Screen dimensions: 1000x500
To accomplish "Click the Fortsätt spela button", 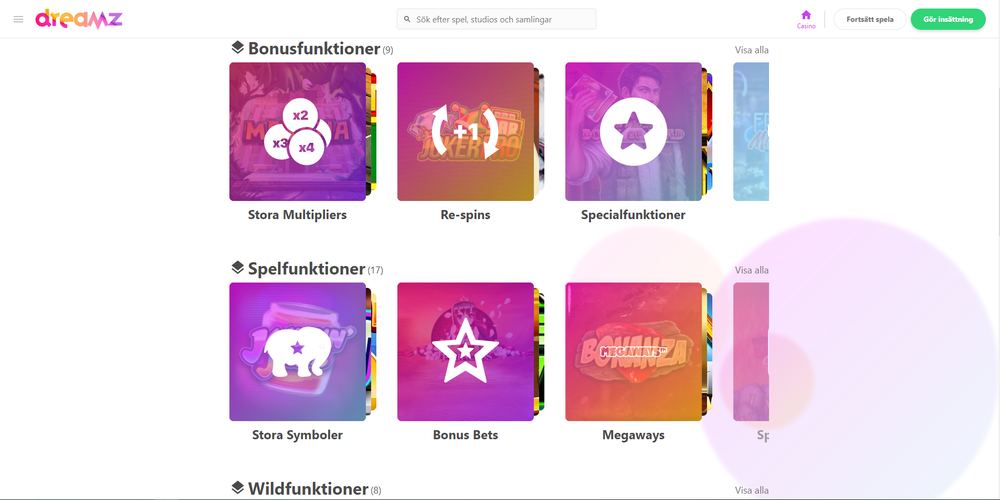I will [870, 19].
